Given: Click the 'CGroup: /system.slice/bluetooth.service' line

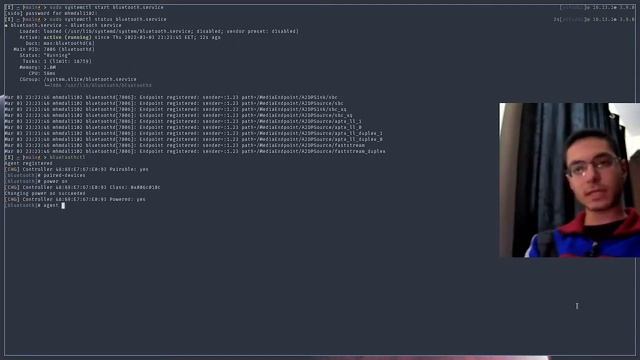Looking at the screenshot, I should (x=78, y=79).
